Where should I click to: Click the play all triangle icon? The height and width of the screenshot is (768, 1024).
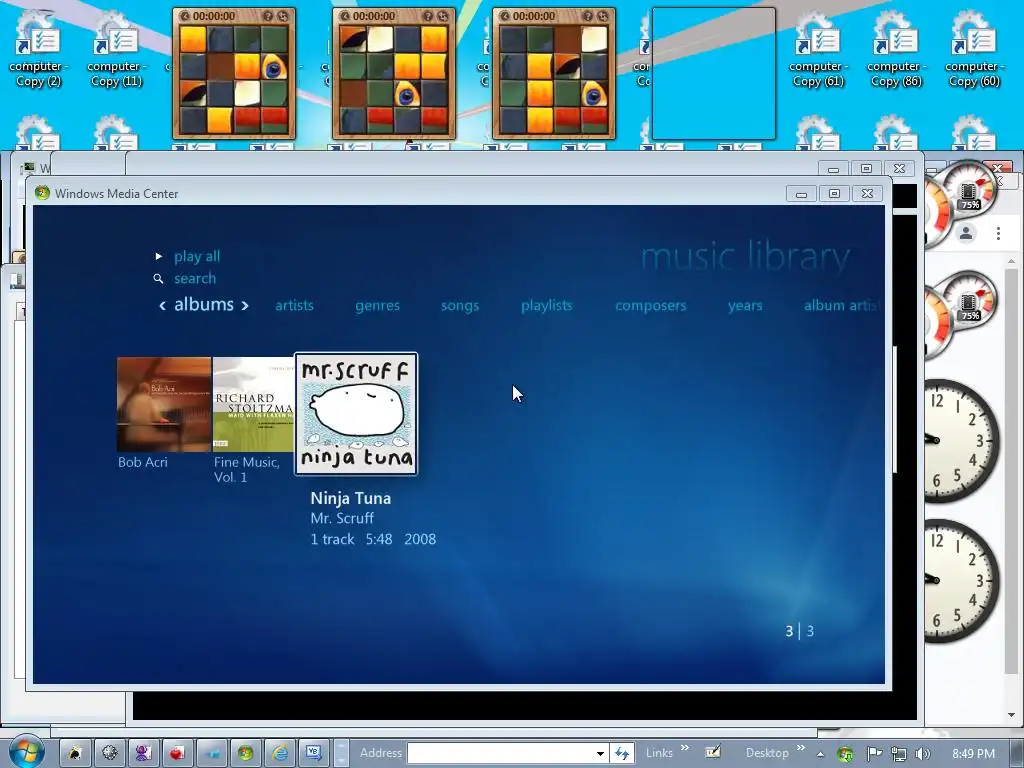point(159,256)
